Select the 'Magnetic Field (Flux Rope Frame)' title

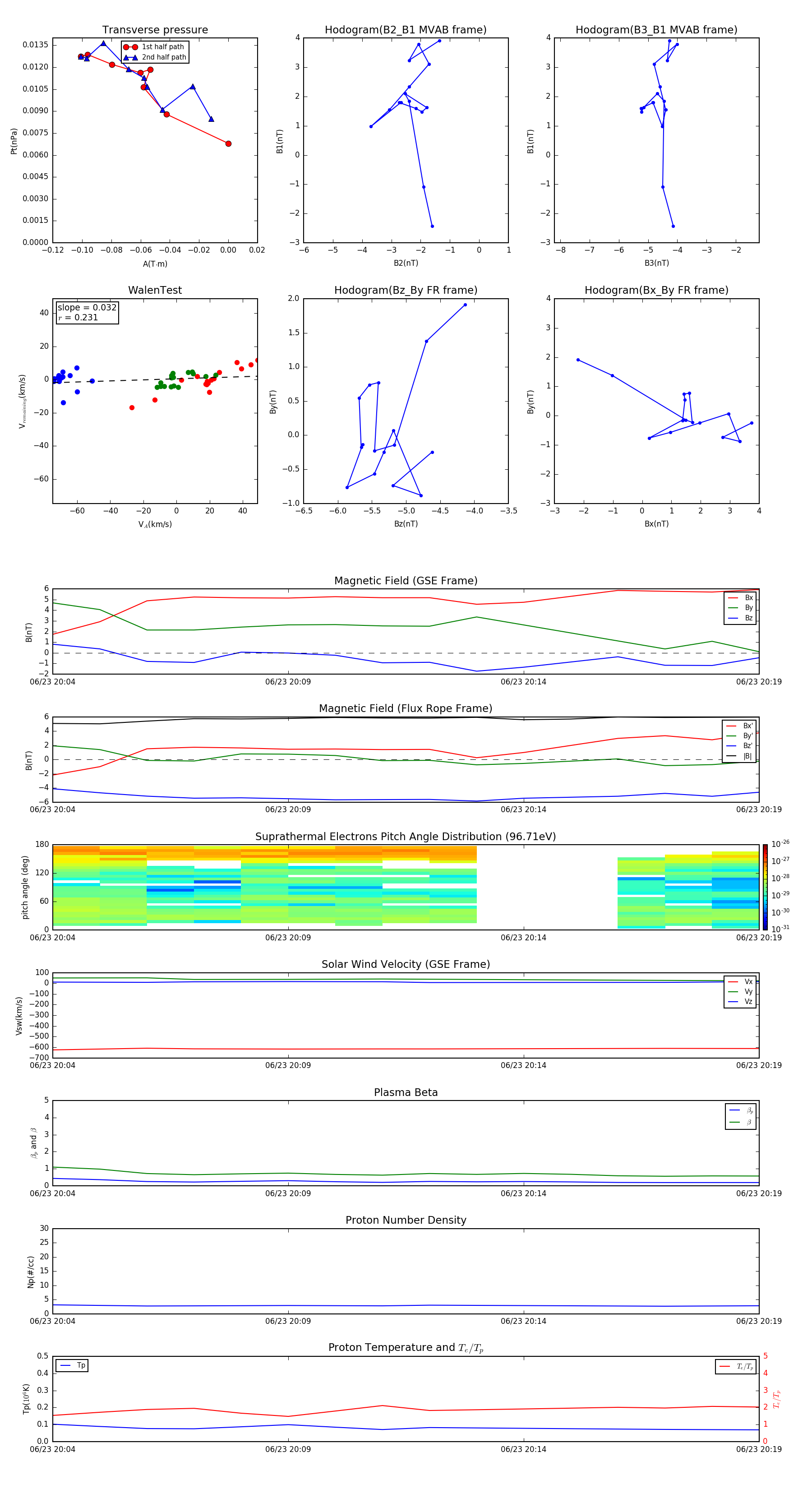(406, 709)
